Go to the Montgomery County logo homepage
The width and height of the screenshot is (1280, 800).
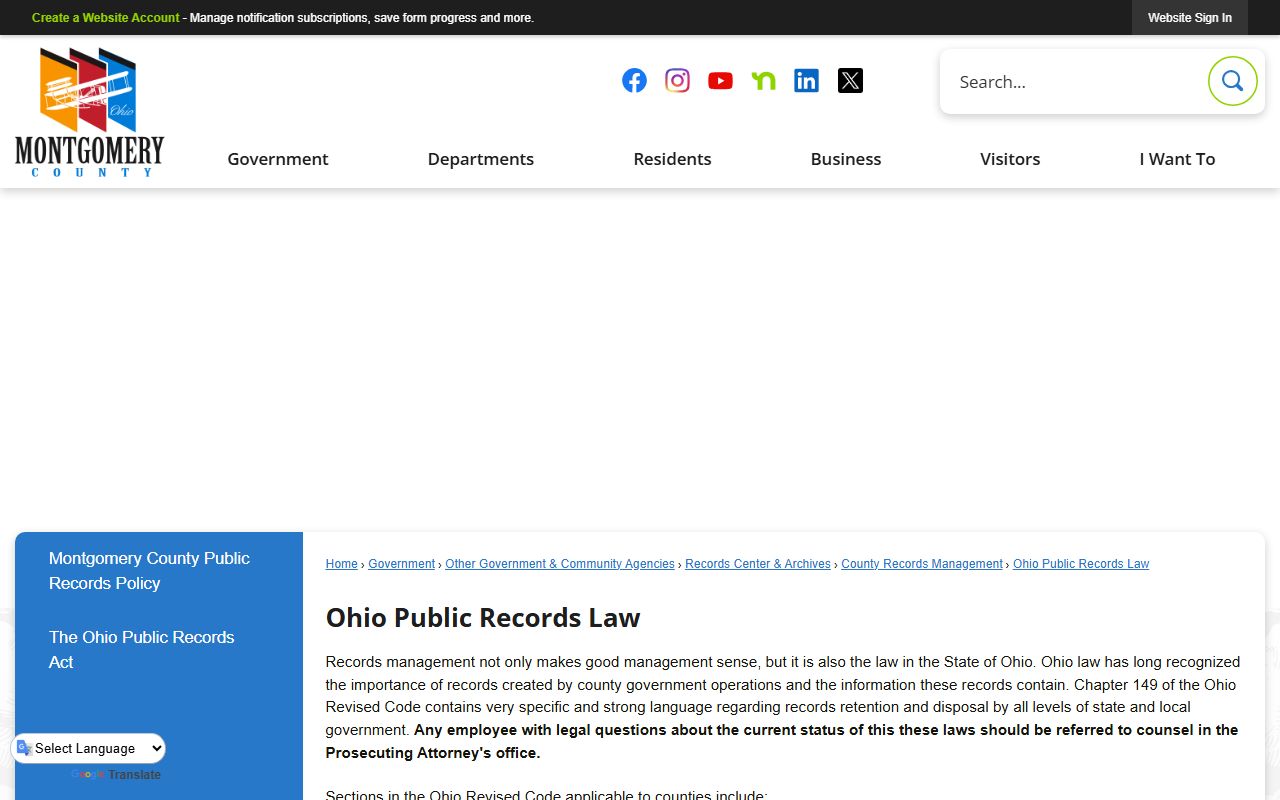90,112
